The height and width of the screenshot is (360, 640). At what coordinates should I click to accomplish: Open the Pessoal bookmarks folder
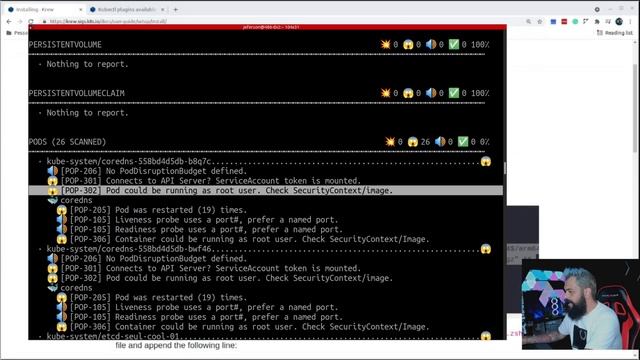point(17,33)
